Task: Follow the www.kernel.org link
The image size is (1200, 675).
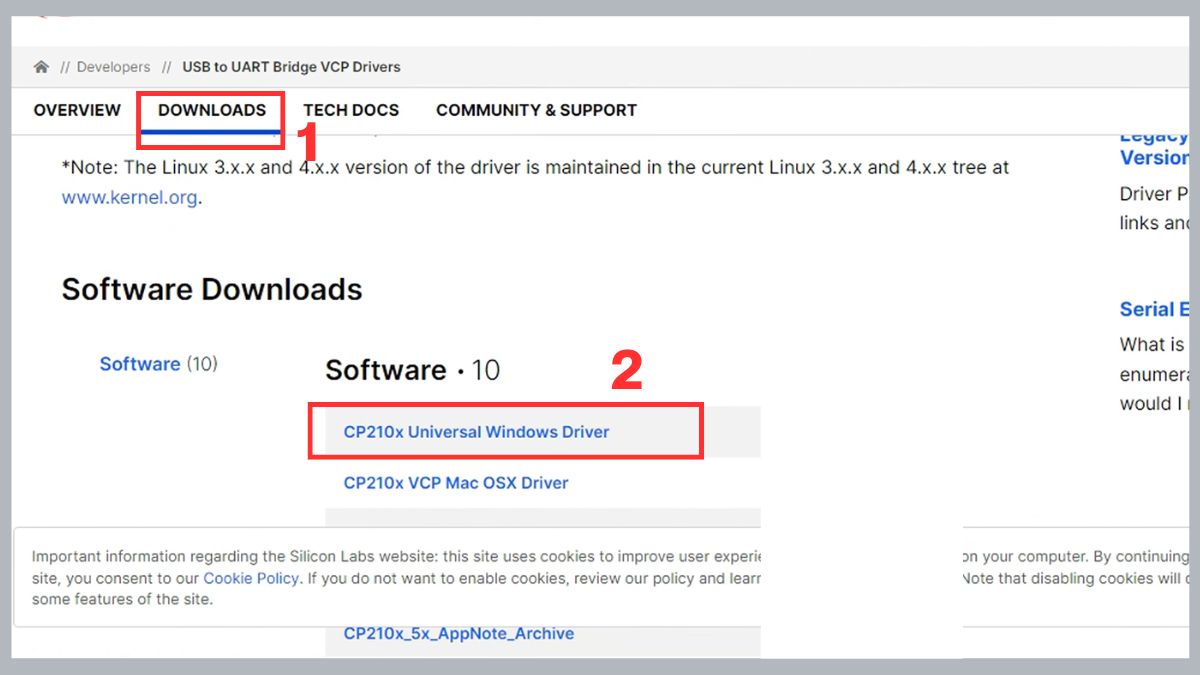Action: coord(129,197)
